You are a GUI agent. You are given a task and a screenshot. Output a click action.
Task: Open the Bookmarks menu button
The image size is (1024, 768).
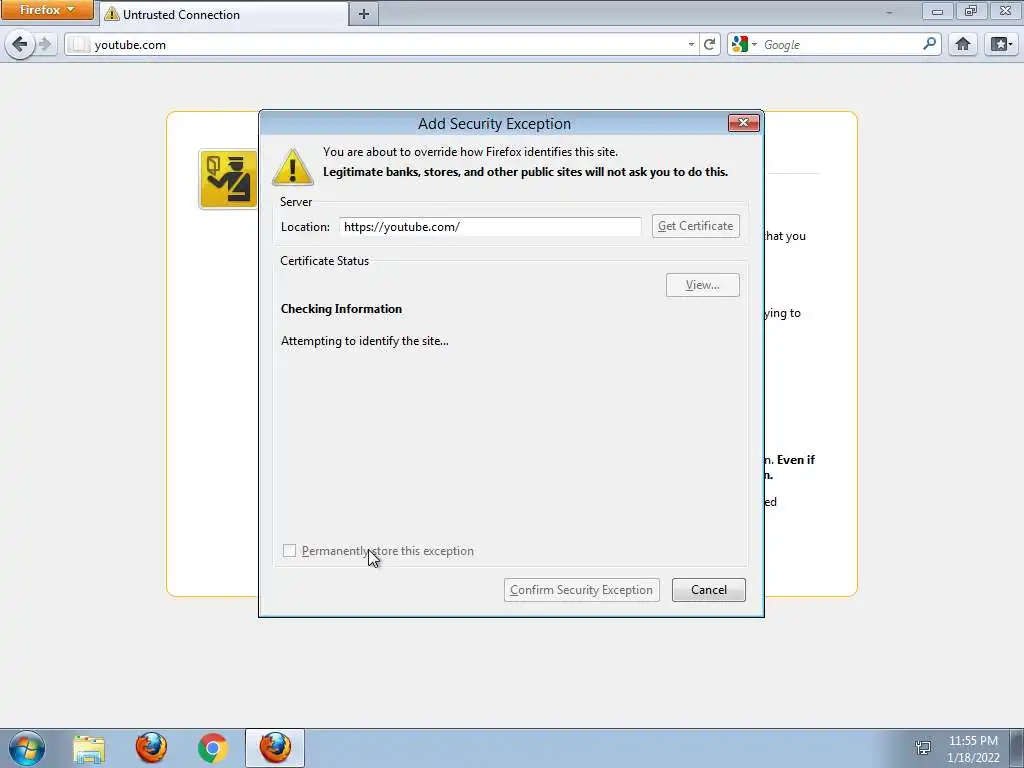coord(1001,44)
